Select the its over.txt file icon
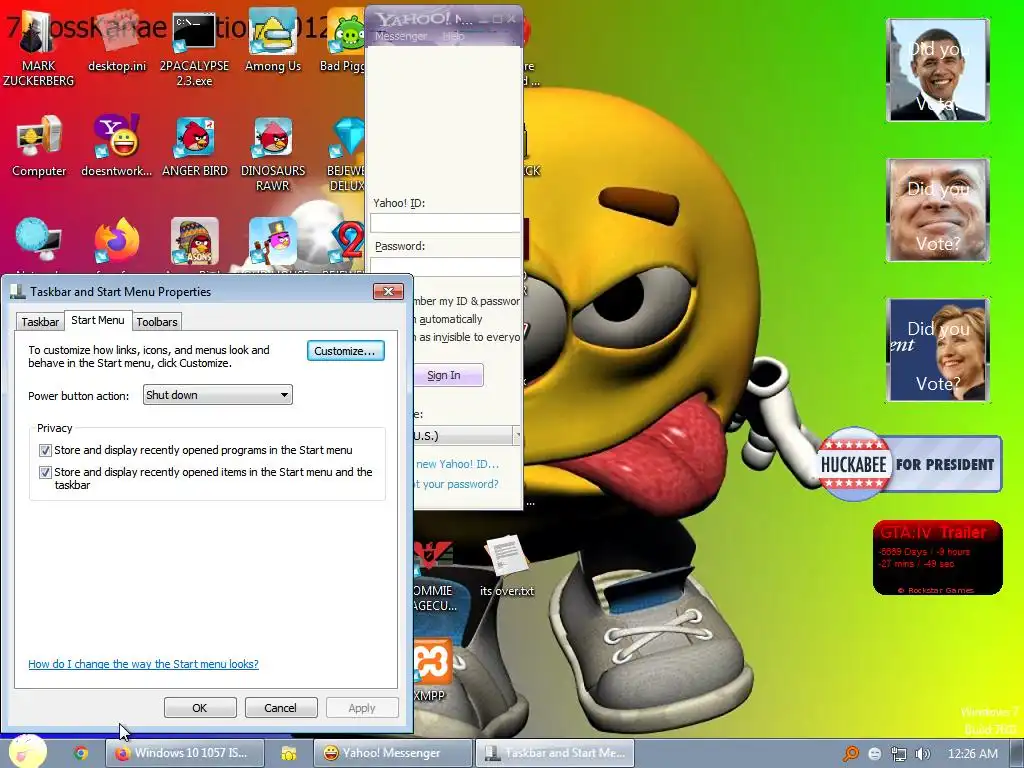 pos(507,566)
